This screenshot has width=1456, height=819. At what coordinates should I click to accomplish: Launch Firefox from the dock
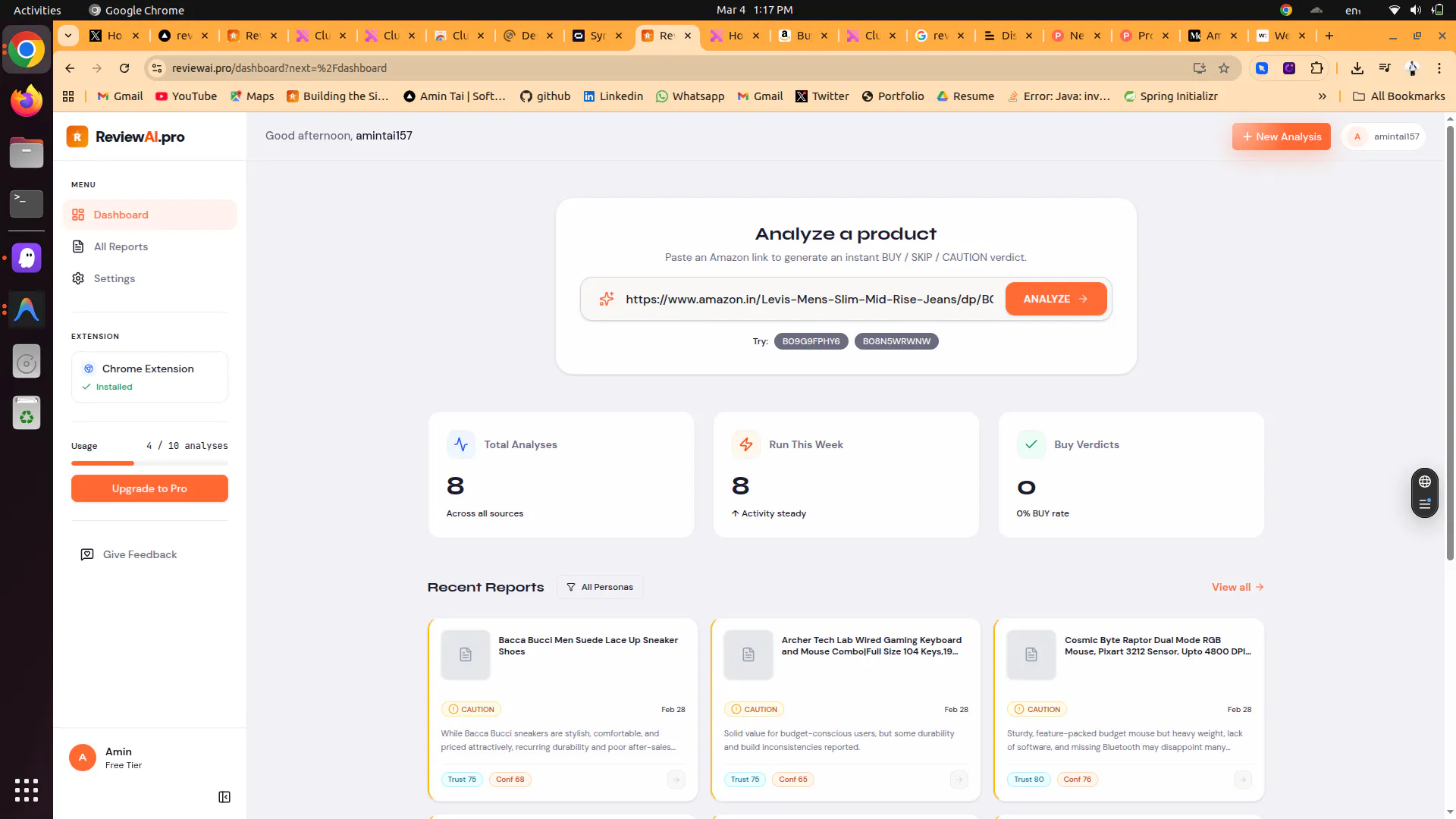coord(27,102)
